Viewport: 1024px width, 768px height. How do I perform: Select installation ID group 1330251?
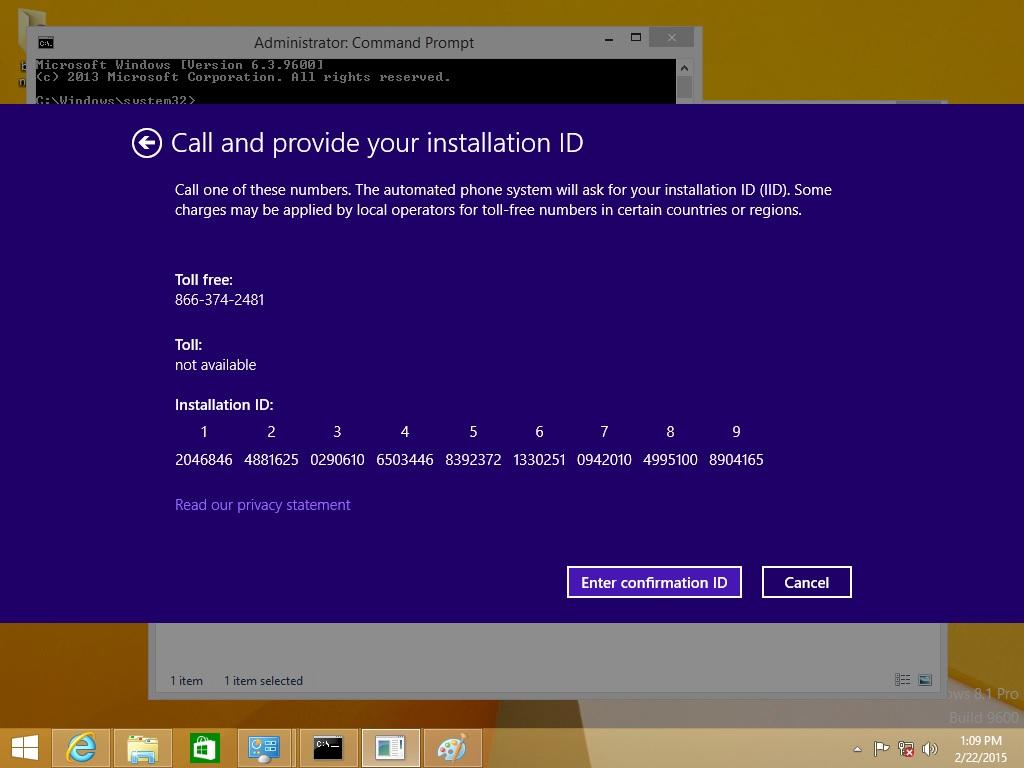(539, 460)
